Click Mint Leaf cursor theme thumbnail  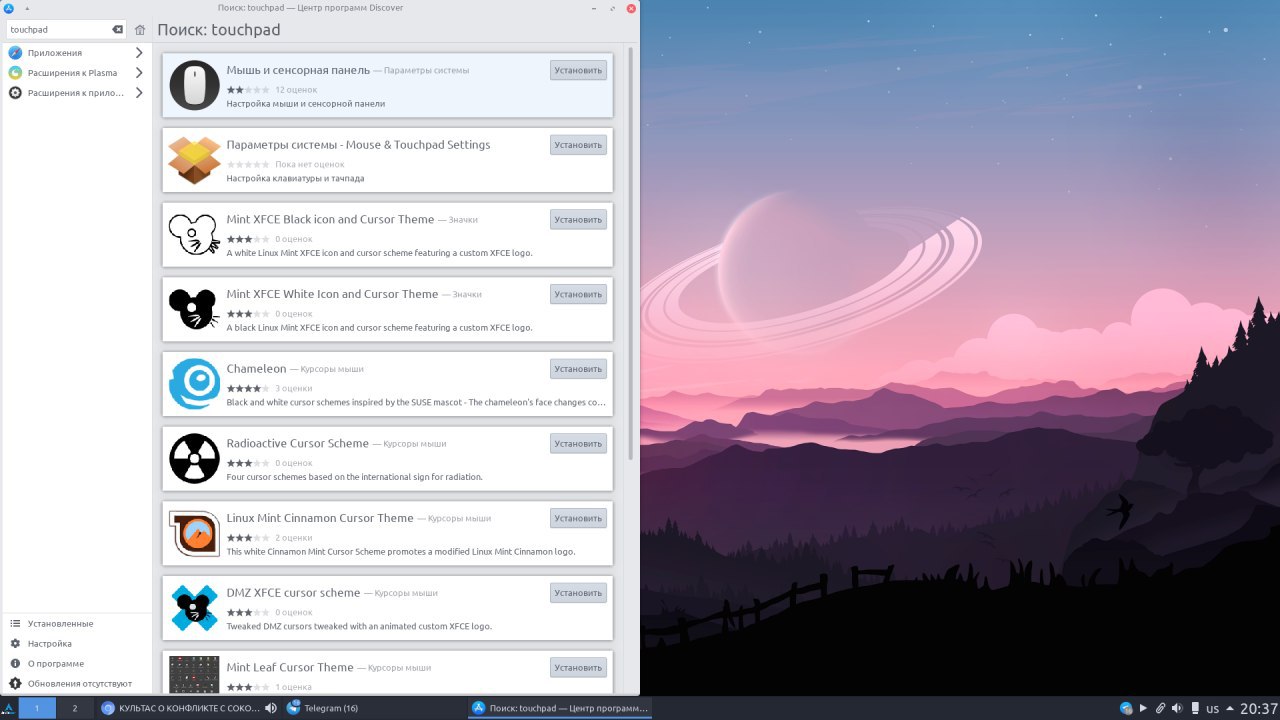194,675
